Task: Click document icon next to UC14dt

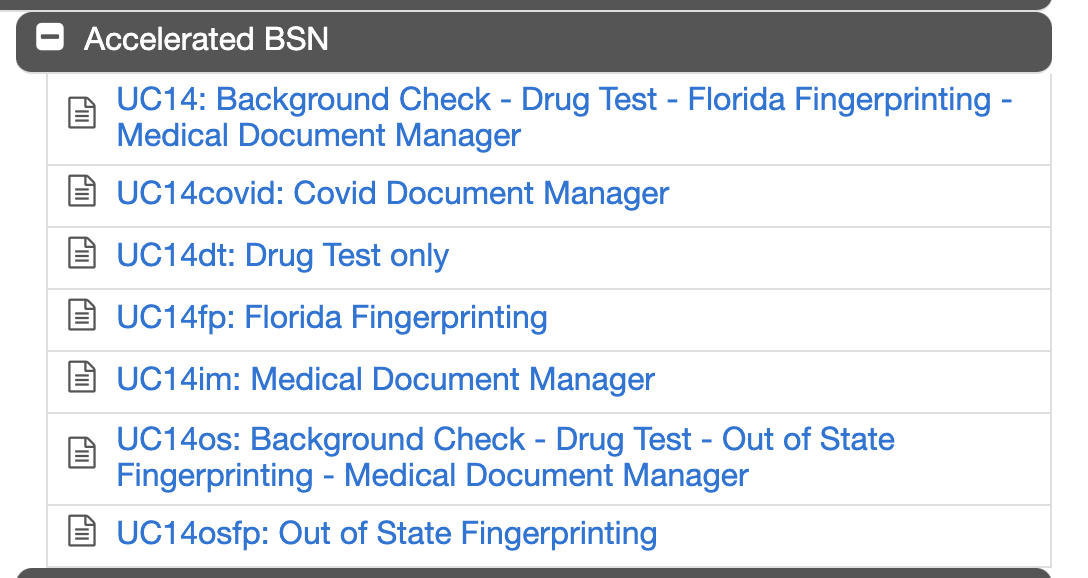Action: pos(82,253)
